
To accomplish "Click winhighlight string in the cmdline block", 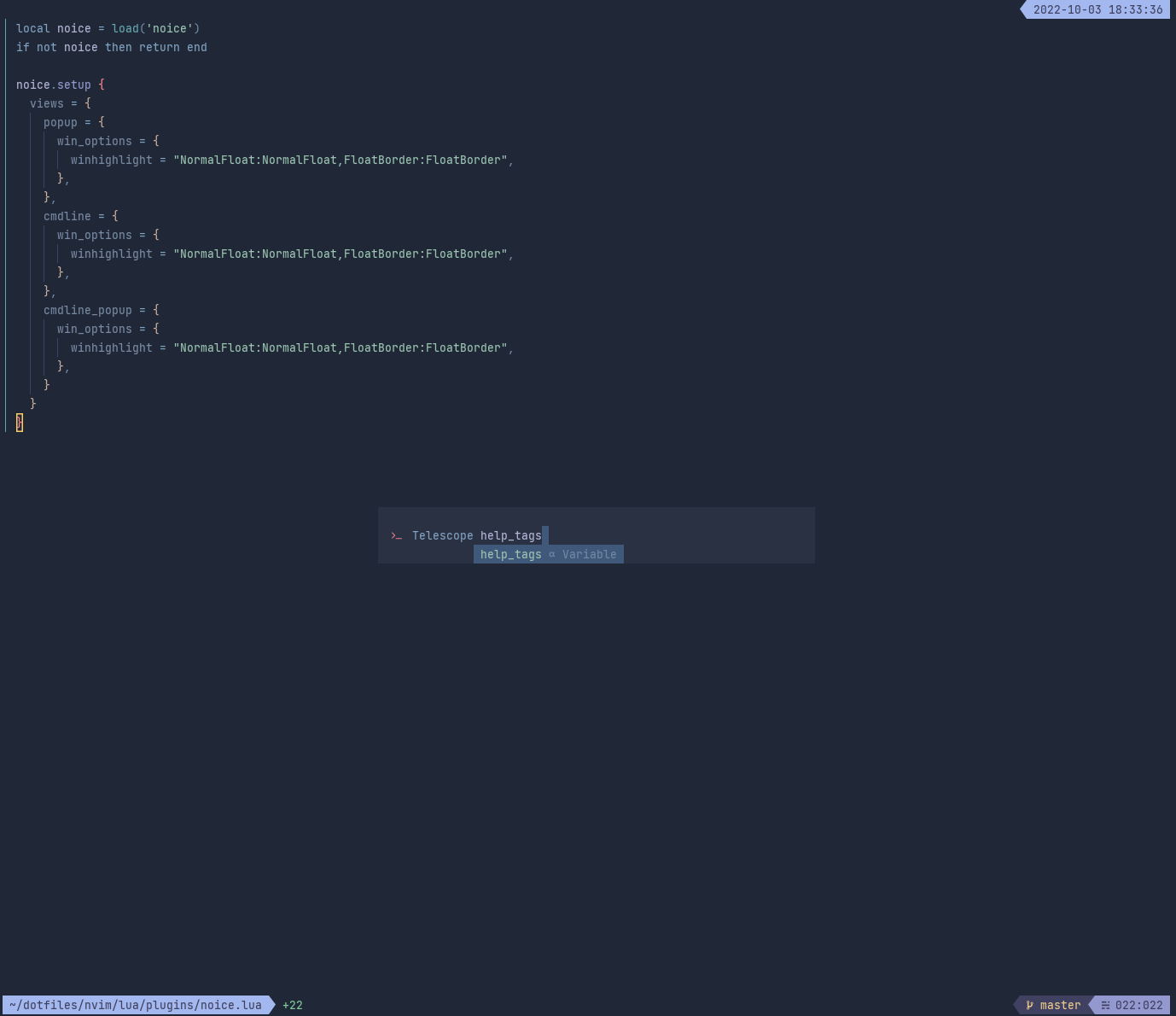I will (341, 254).
